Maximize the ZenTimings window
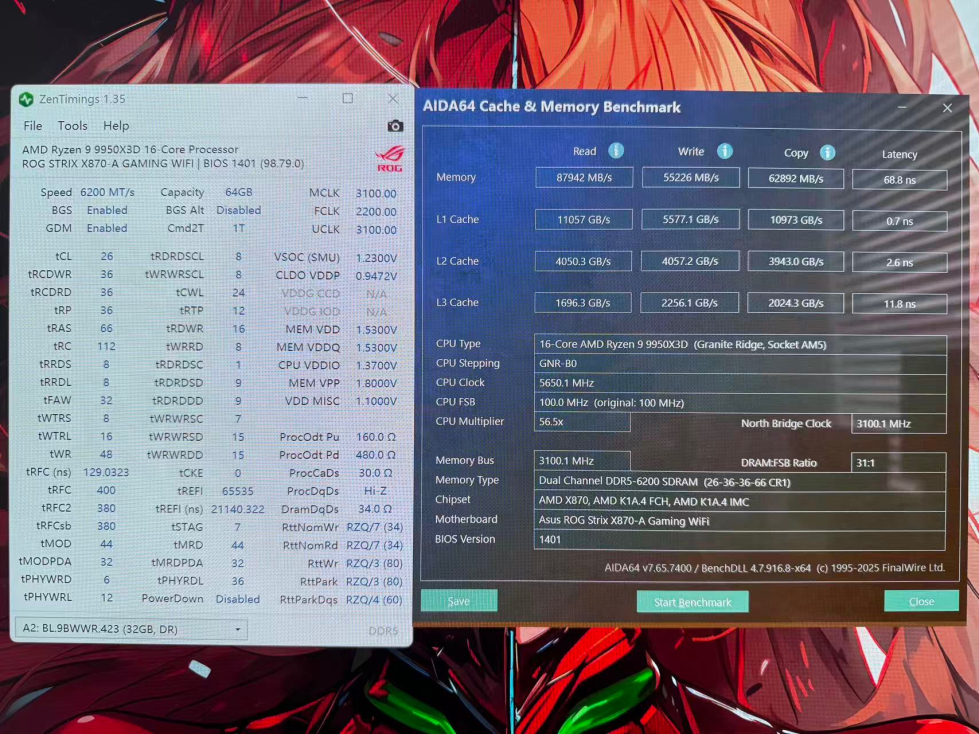 [348, 98]
